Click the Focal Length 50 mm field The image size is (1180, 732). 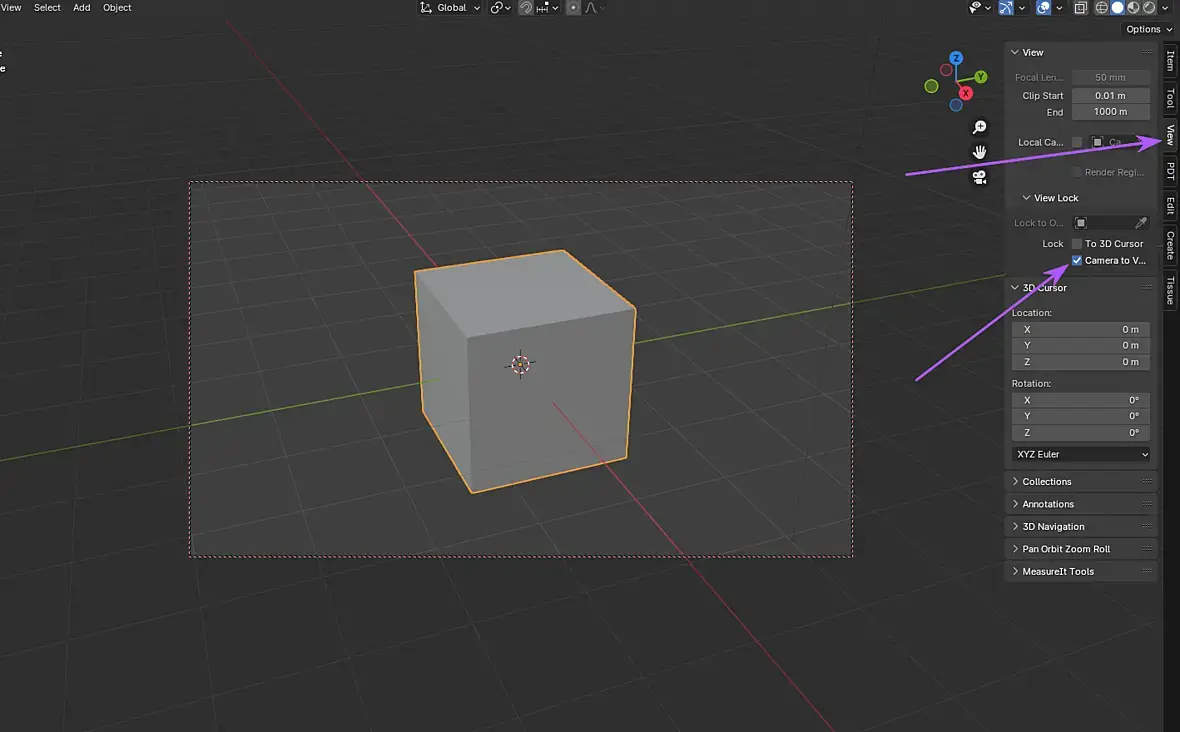1111,77
